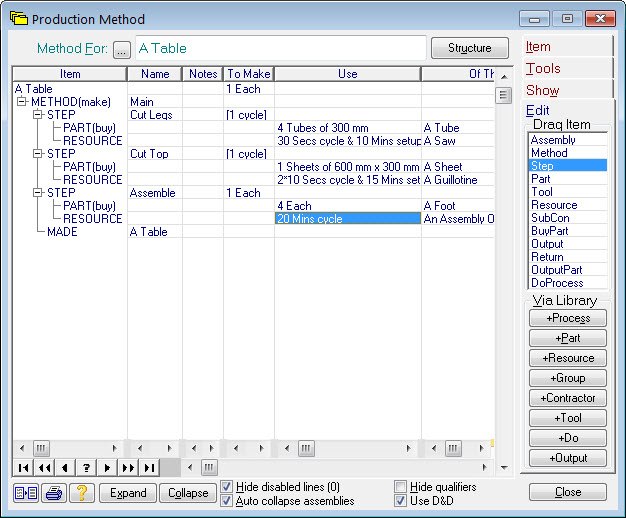Click the +Contractor library button
This screenshot has height=518, width=626.
568,398
